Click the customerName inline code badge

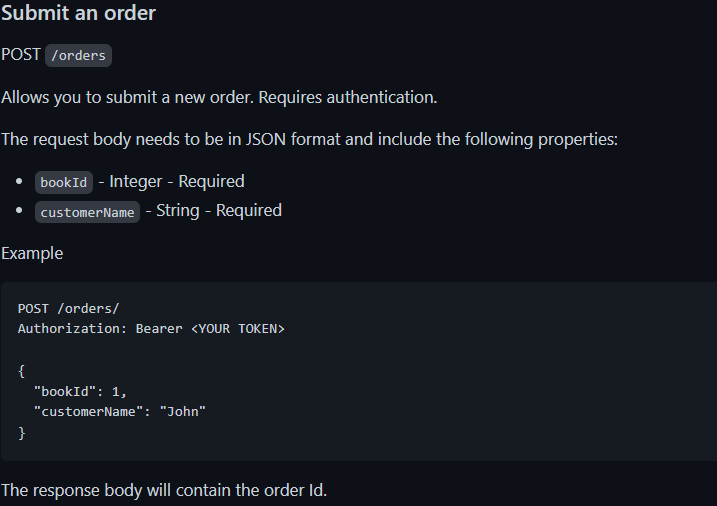click(87, 212)
